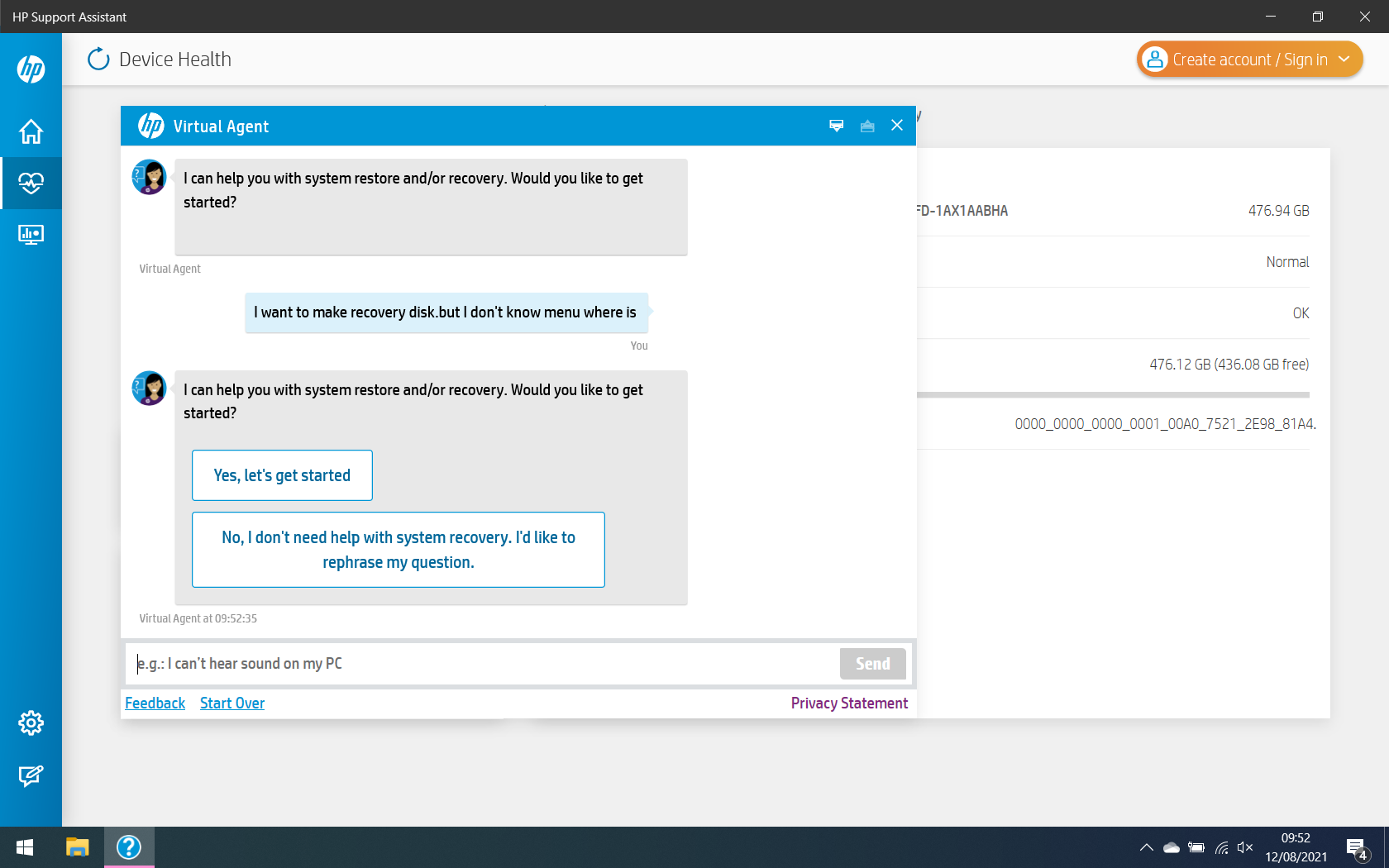Click the second Virtual Agent avatar

point(150,388)
